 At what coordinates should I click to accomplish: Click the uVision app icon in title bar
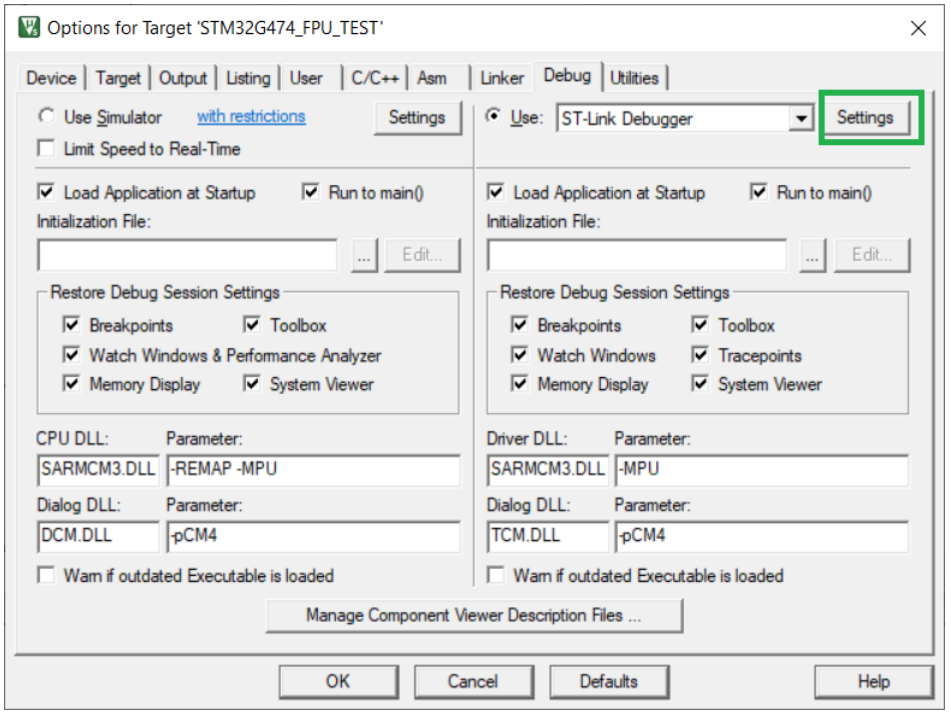29,28
